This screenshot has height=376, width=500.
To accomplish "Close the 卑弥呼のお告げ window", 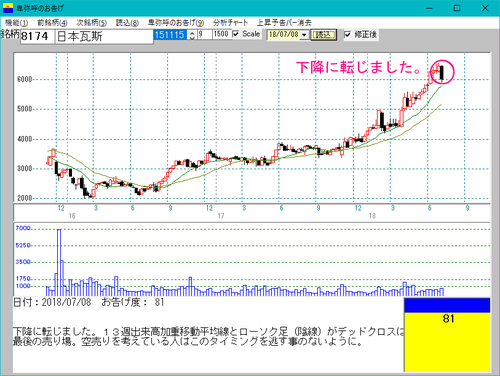I will pos(485,8).
